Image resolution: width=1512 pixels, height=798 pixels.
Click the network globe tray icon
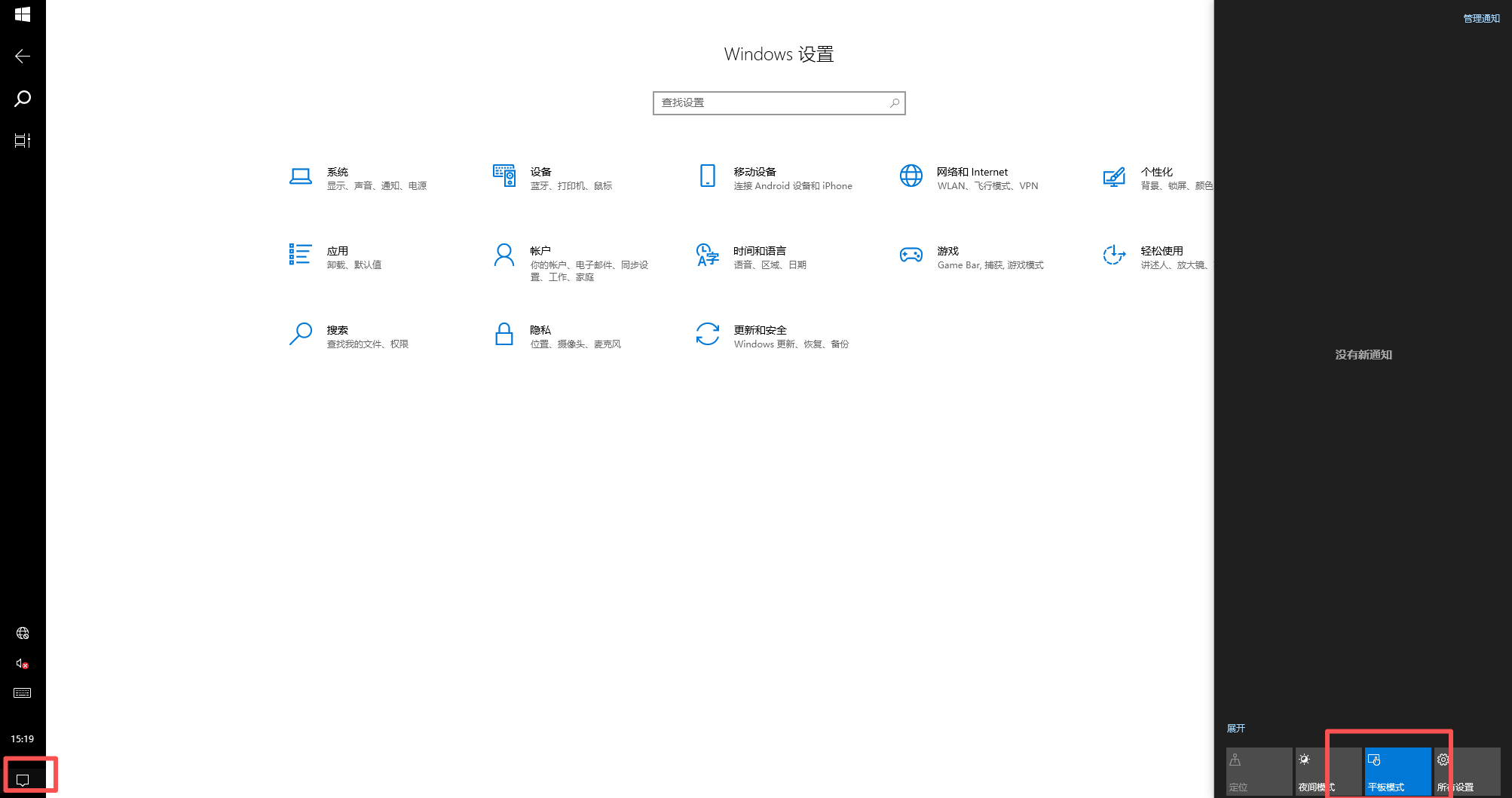(x=23, y=633)
